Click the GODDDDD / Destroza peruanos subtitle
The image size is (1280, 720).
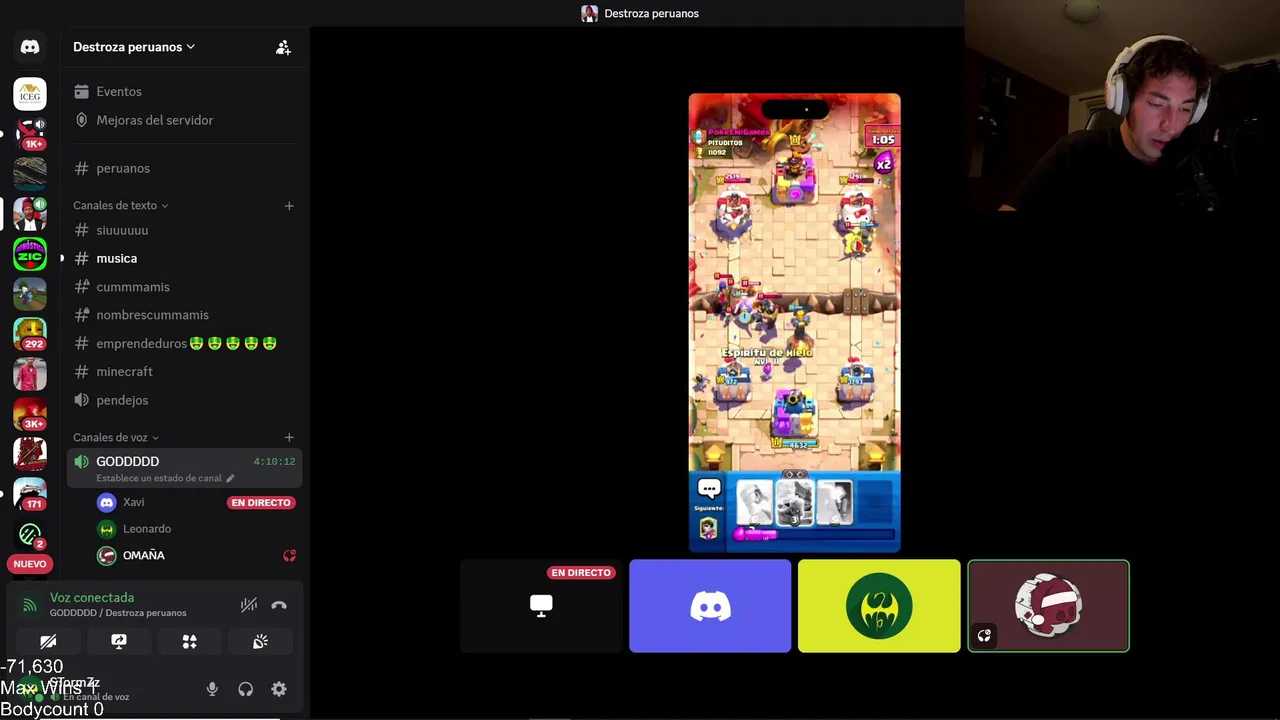click(x=118, y=613)
